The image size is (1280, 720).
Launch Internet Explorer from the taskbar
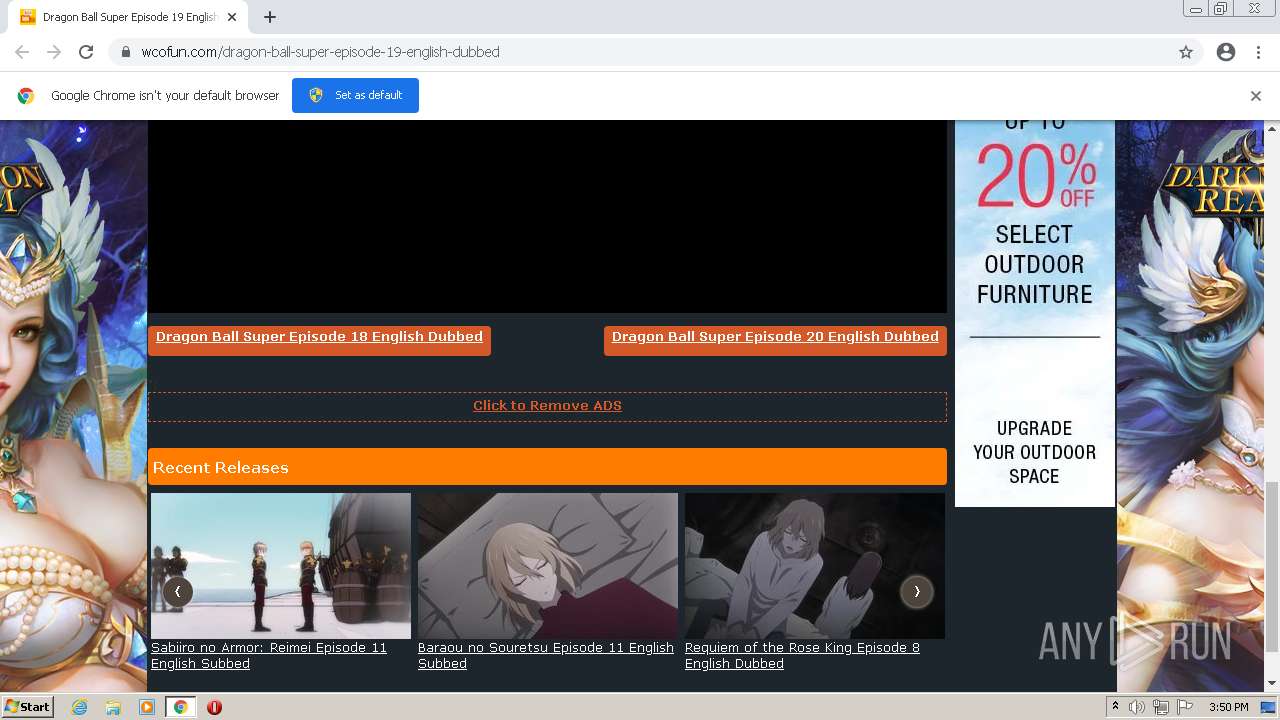click(80, 707)
